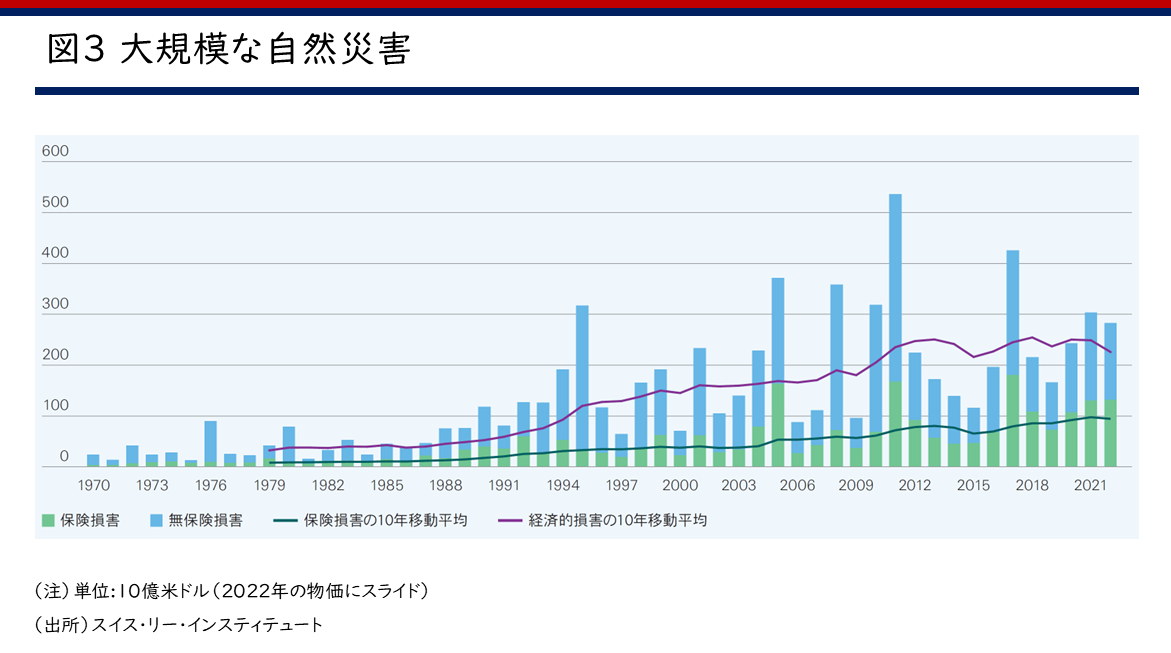Click the 600 y-axis label
Viewport: 1171px width, 653px height.
(55, 152)
